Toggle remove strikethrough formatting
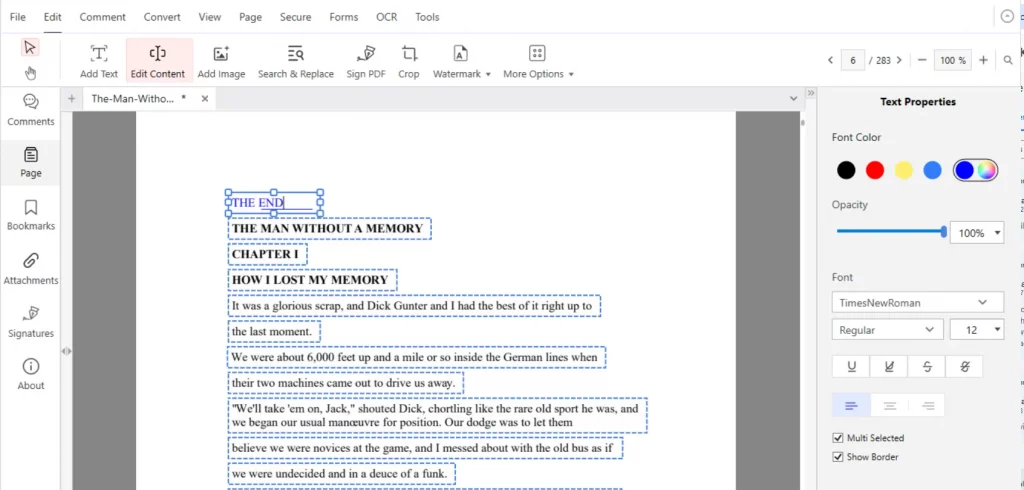The height and width of the screenshot is (490, 1024). (965, 367)
